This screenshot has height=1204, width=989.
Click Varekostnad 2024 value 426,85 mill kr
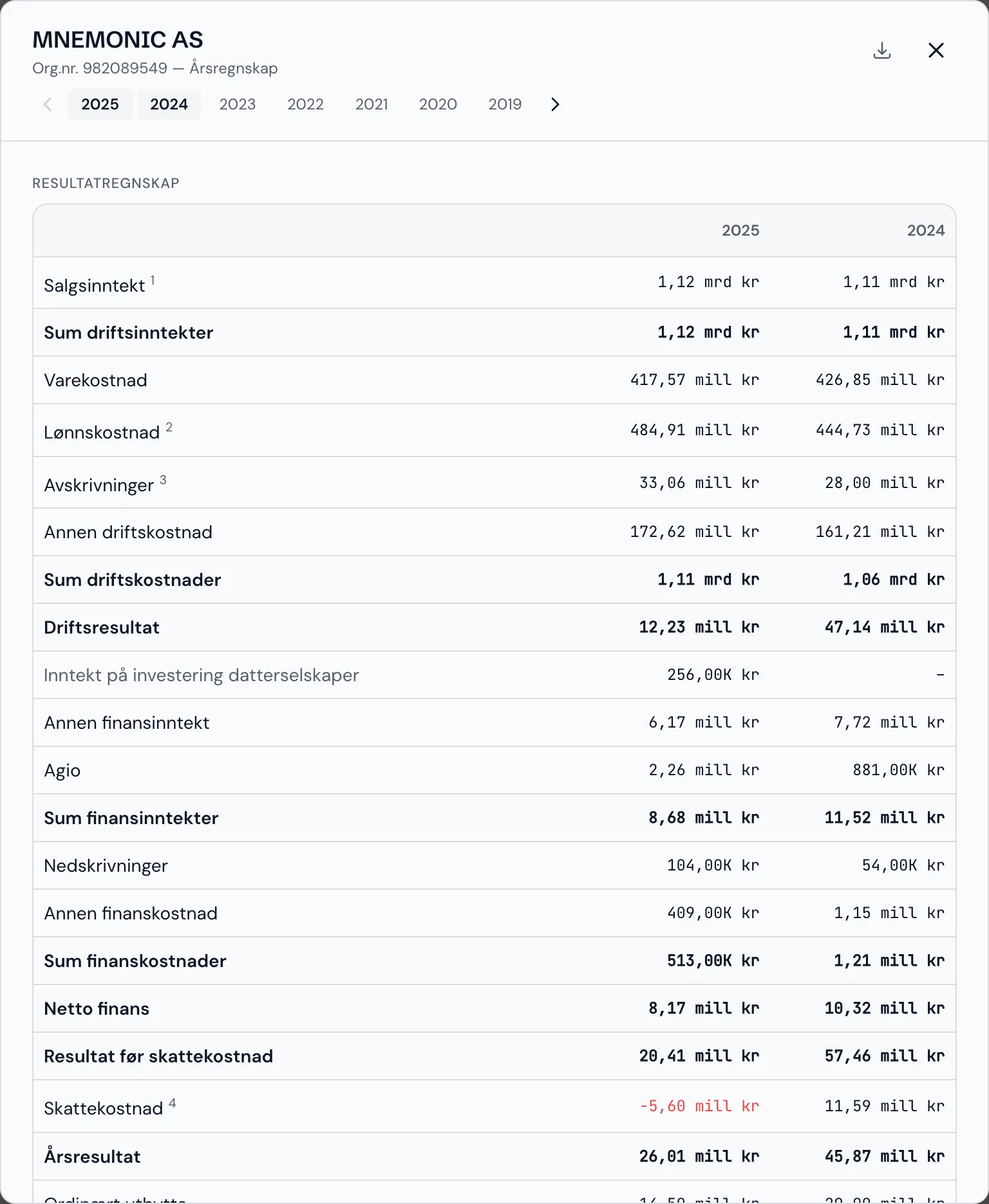[880, 380]
